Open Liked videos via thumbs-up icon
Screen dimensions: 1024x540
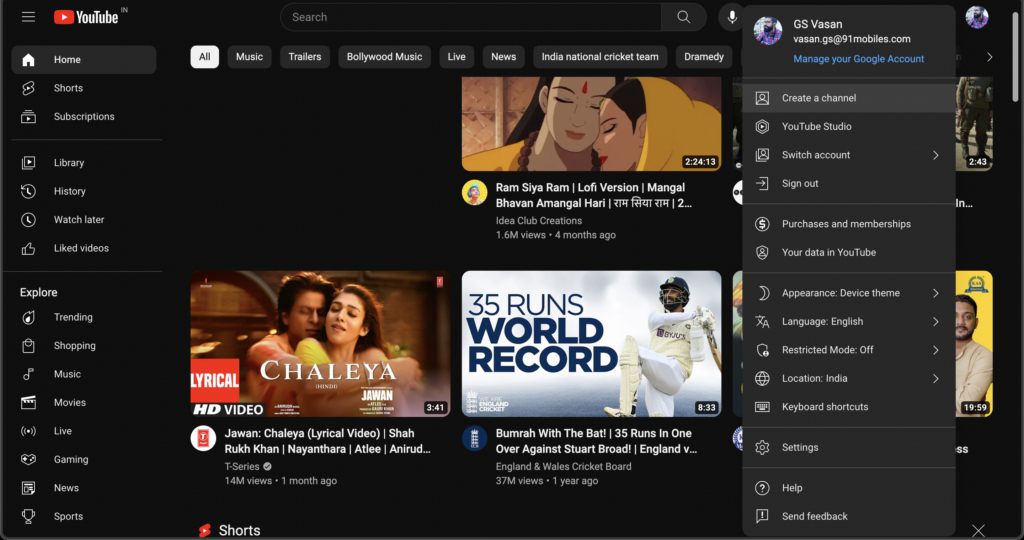[x=28, y=248]
